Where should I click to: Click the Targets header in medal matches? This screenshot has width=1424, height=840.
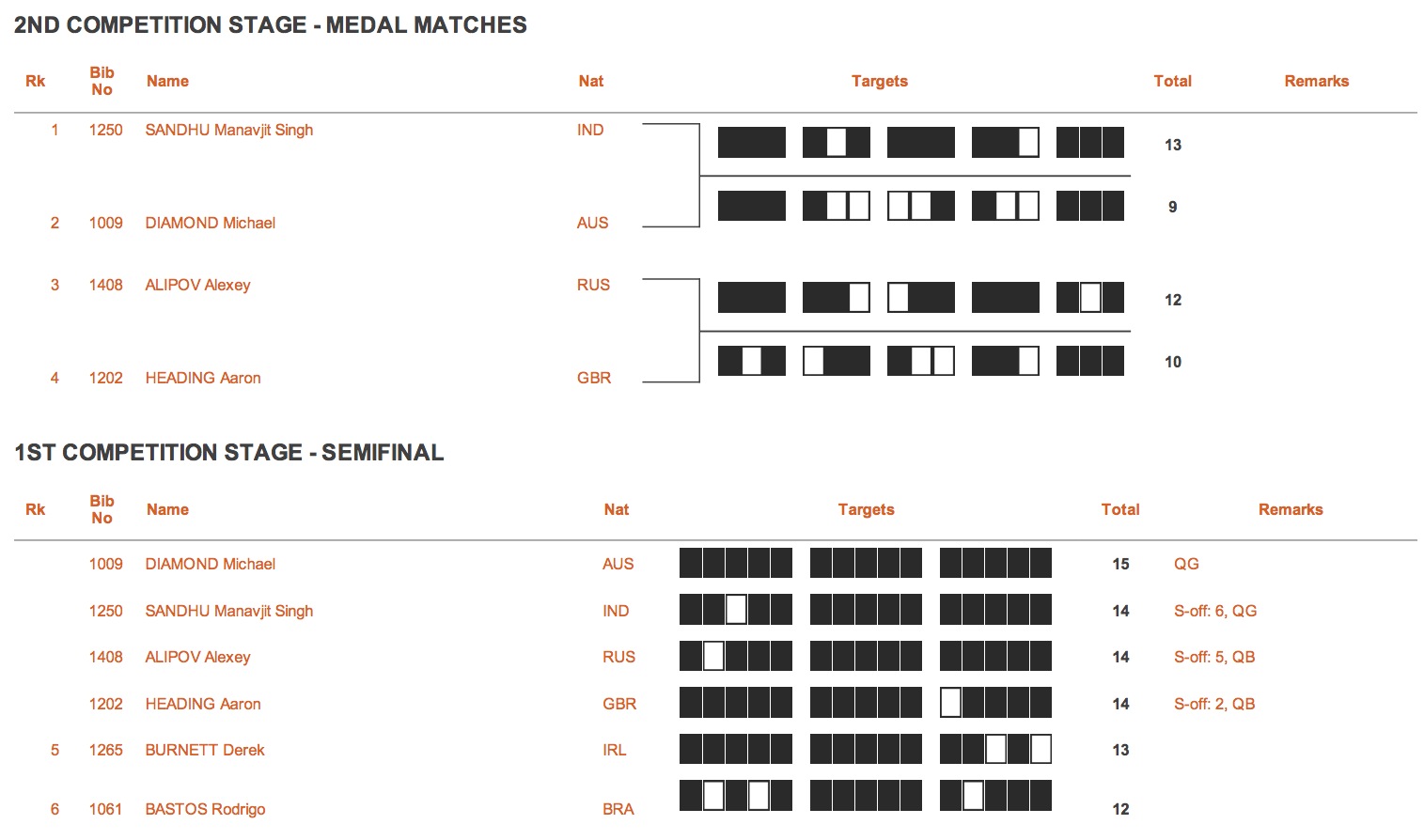tap(880, 81)
